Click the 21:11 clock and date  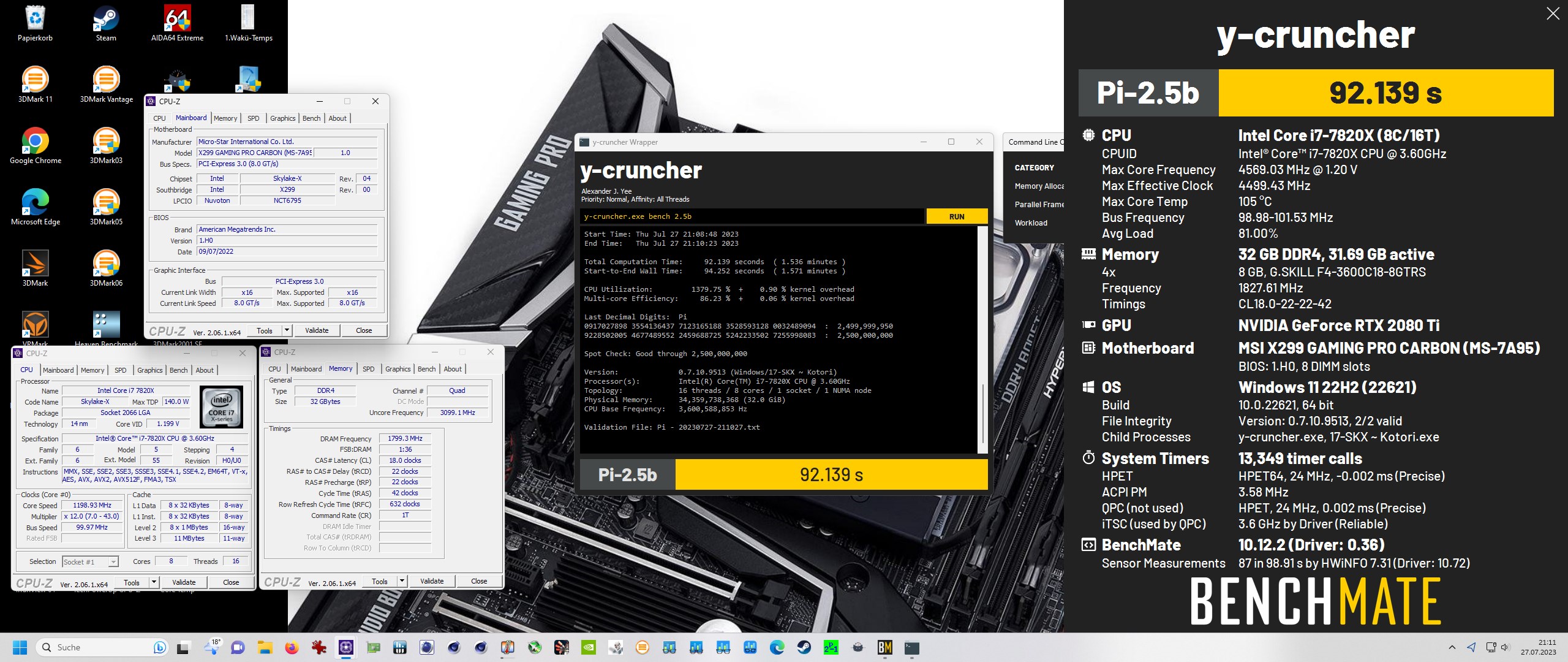(1538, 647)
